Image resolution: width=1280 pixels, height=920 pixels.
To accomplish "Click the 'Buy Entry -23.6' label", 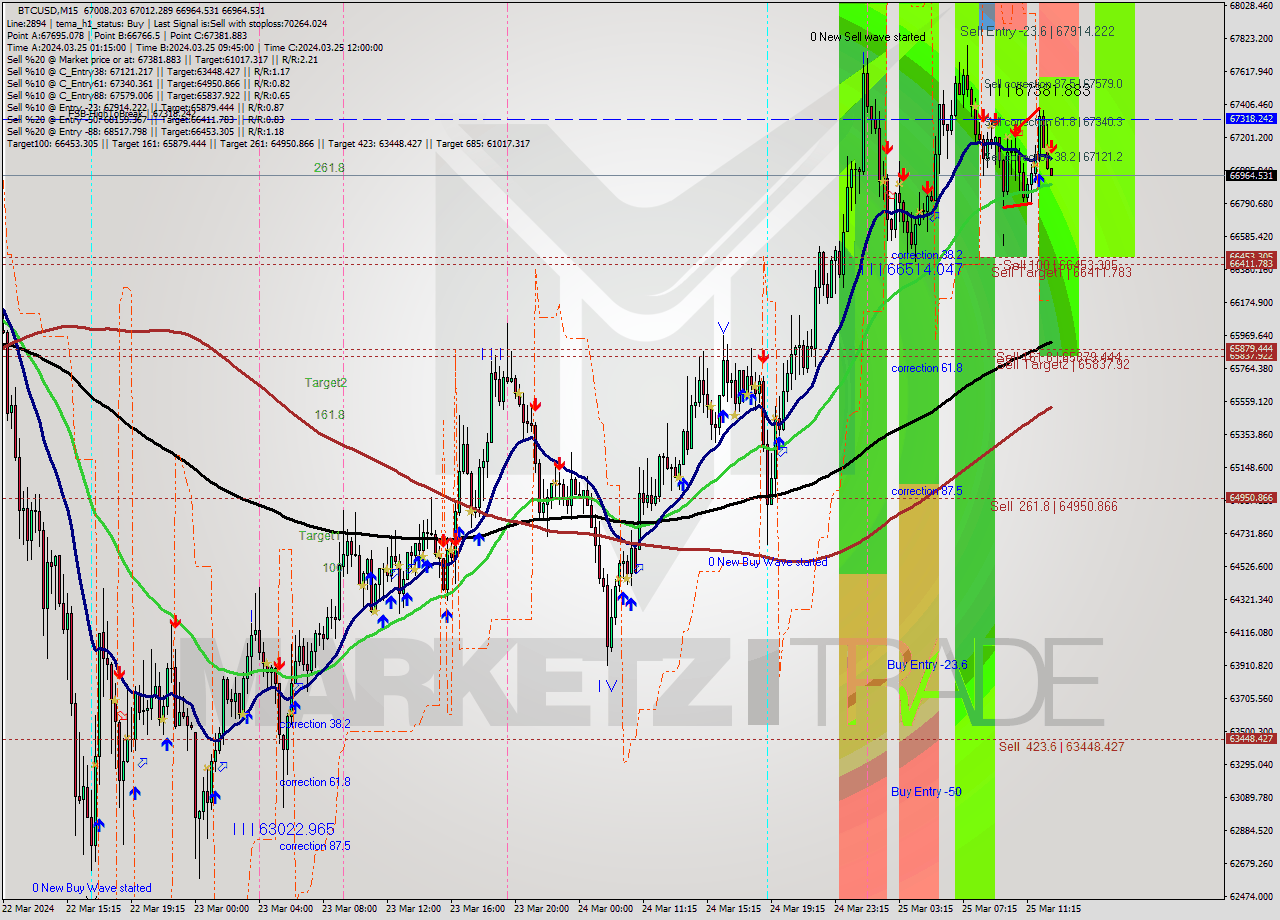I will point(927,664).
